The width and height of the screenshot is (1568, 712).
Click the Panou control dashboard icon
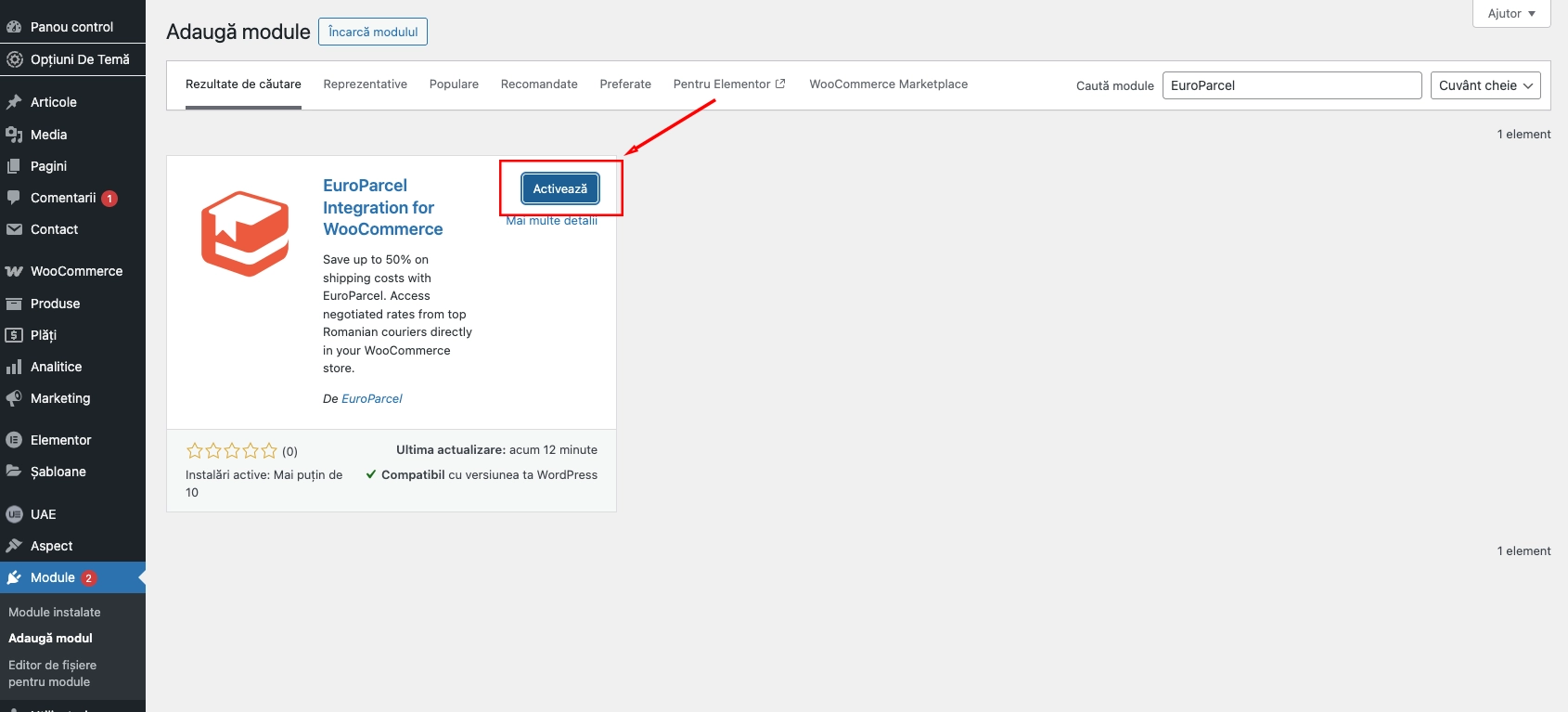14,27
